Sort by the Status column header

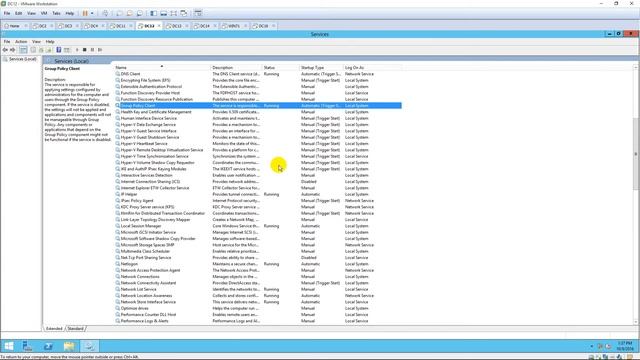tap(280, 67)
